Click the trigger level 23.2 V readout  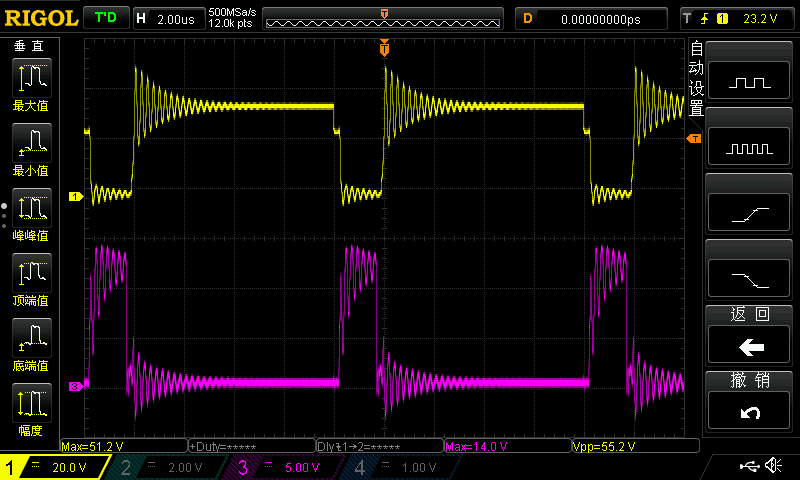(x=760, y=19)
